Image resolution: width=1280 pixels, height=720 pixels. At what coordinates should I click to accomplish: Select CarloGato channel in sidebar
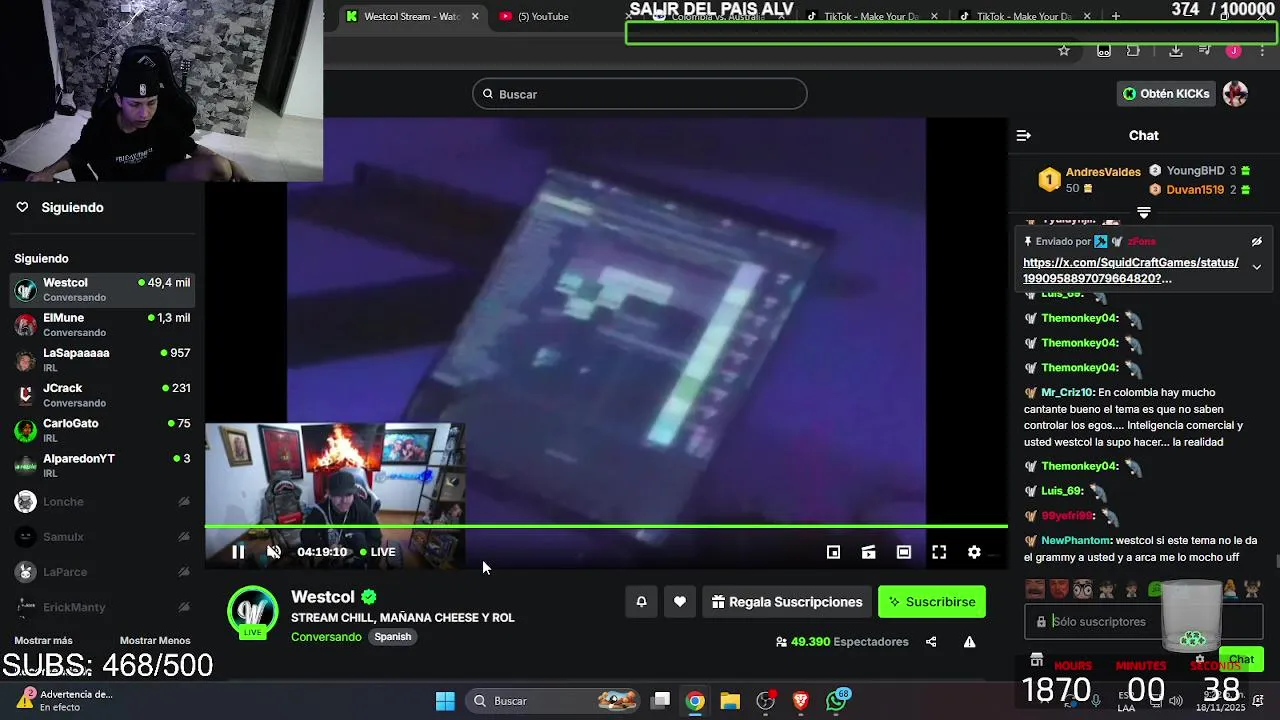(102, 430)
